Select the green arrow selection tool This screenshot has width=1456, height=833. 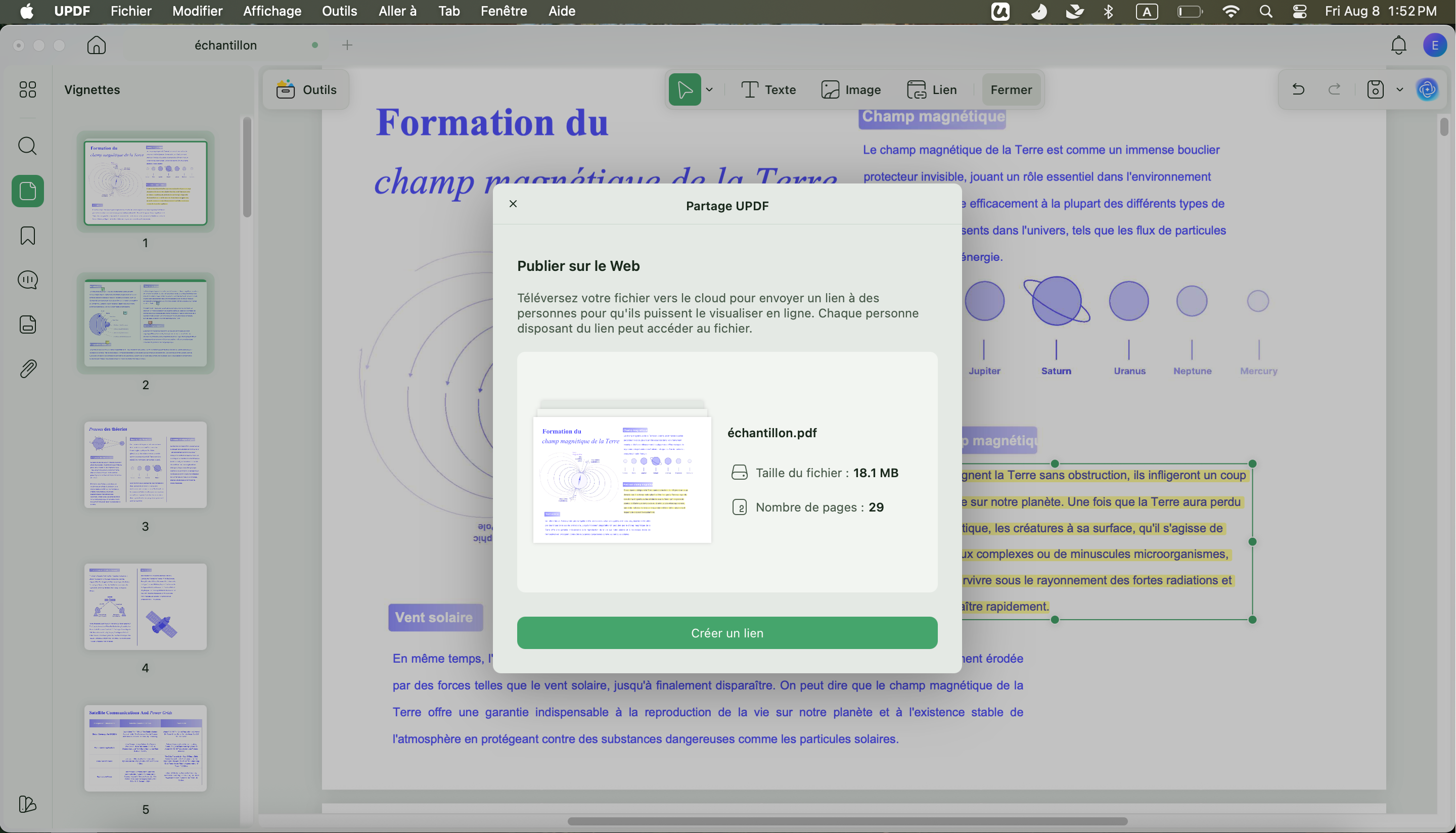pyautogui.click(x=685, y=90)
